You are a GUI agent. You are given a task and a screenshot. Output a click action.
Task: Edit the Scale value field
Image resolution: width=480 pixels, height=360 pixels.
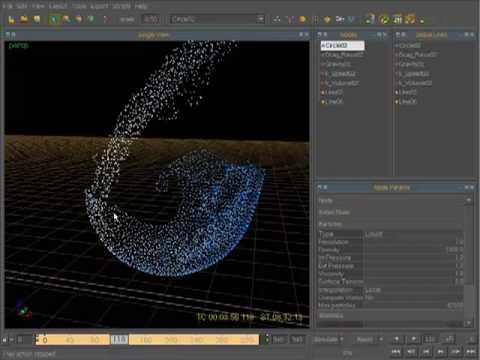point(151,19)
